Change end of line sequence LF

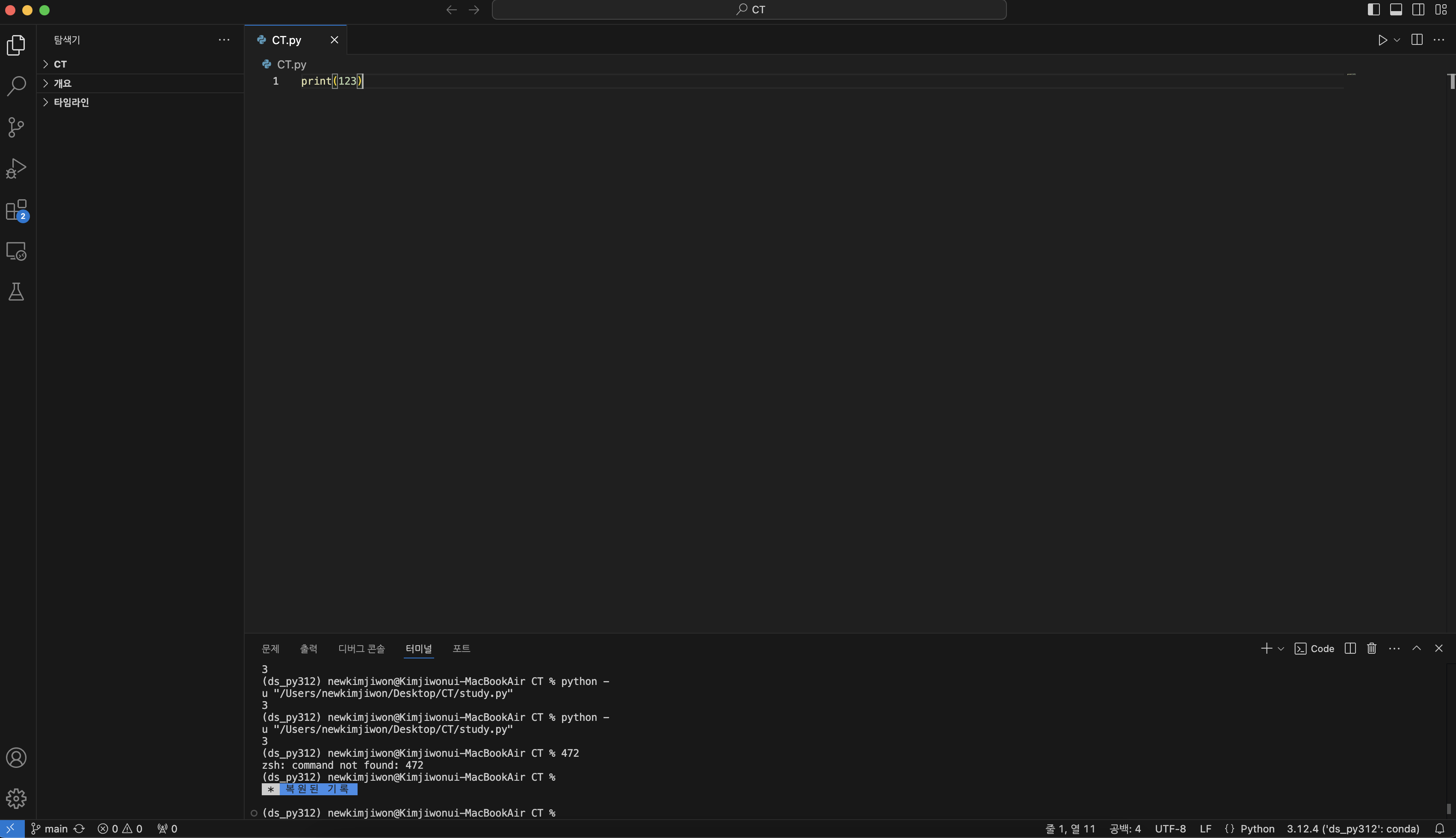1205,829
